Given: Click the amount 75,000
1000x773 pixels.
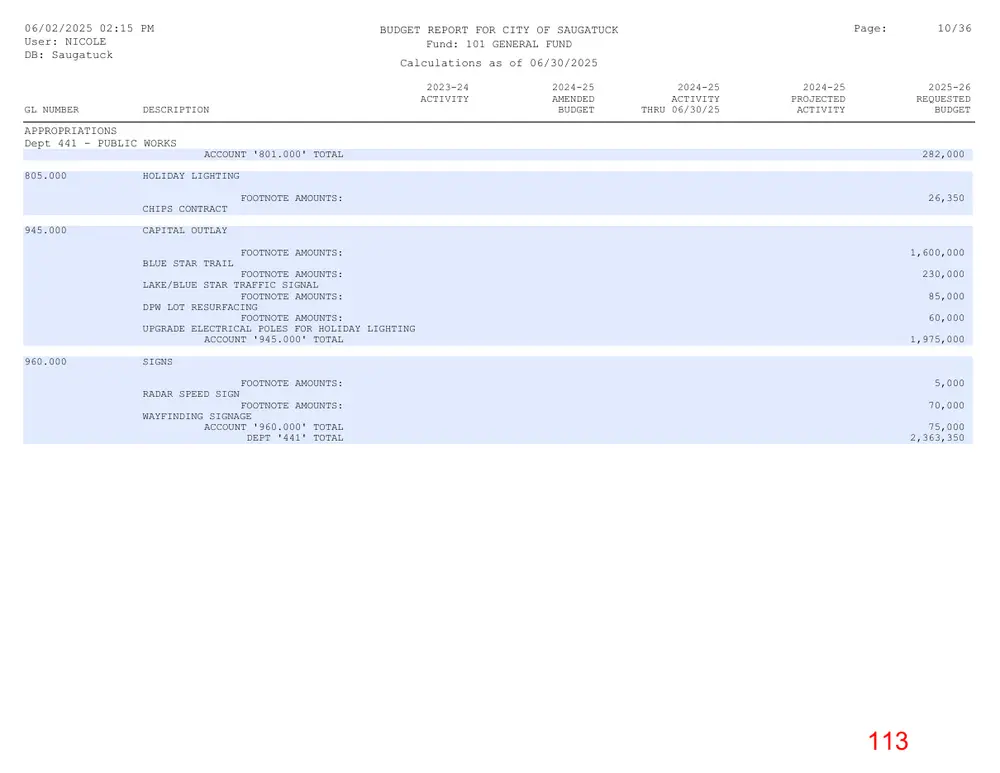Looking at the screenshot, I should (x=946, y=427).
